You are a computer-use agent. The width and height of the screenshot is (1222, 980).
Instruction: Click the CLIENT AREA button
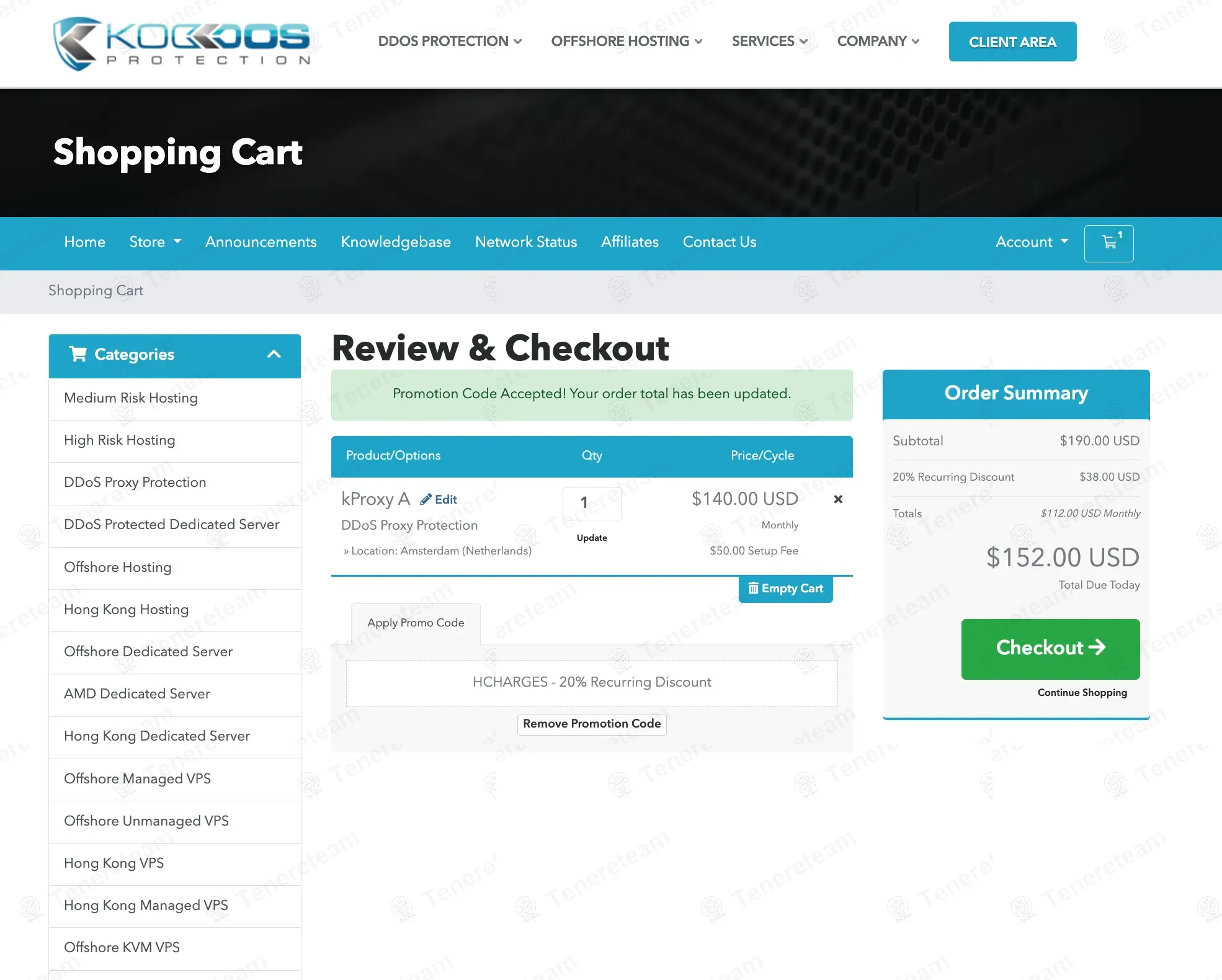[x=1012, y=42]
